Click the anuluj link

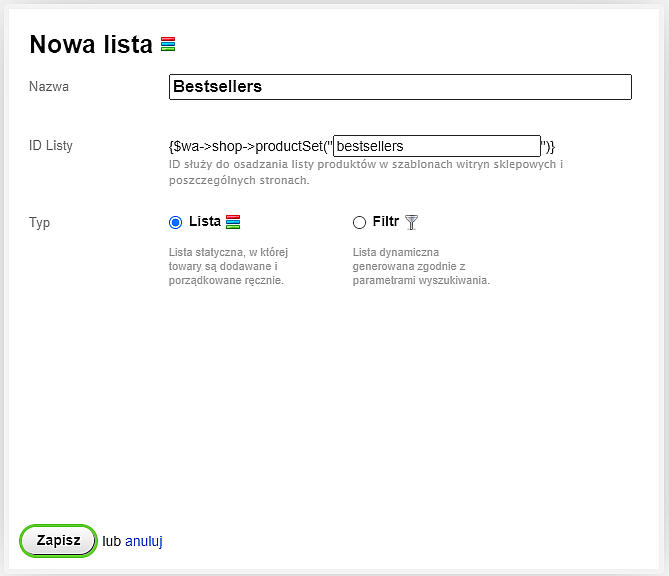(x=144, y=541)
